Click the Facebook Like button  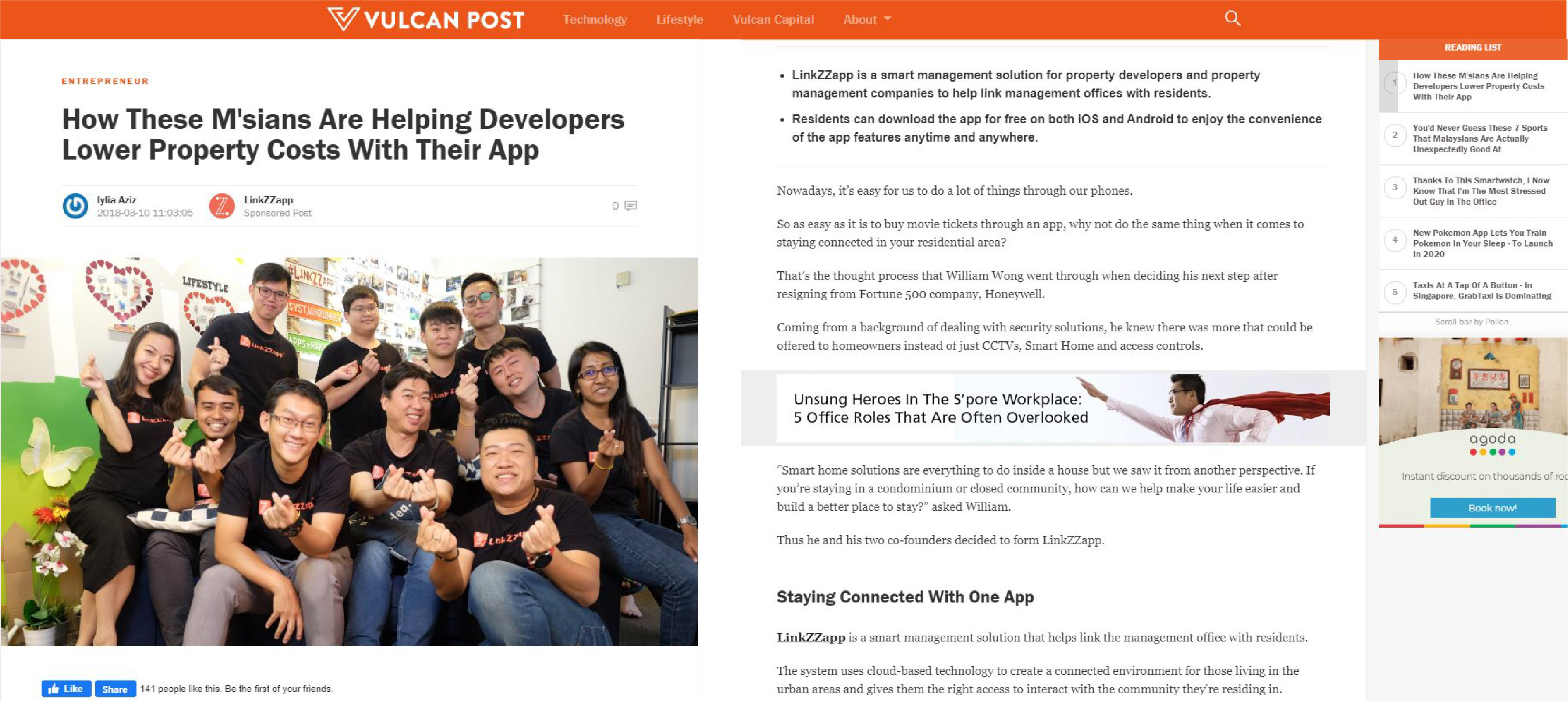tap(66, 689)
